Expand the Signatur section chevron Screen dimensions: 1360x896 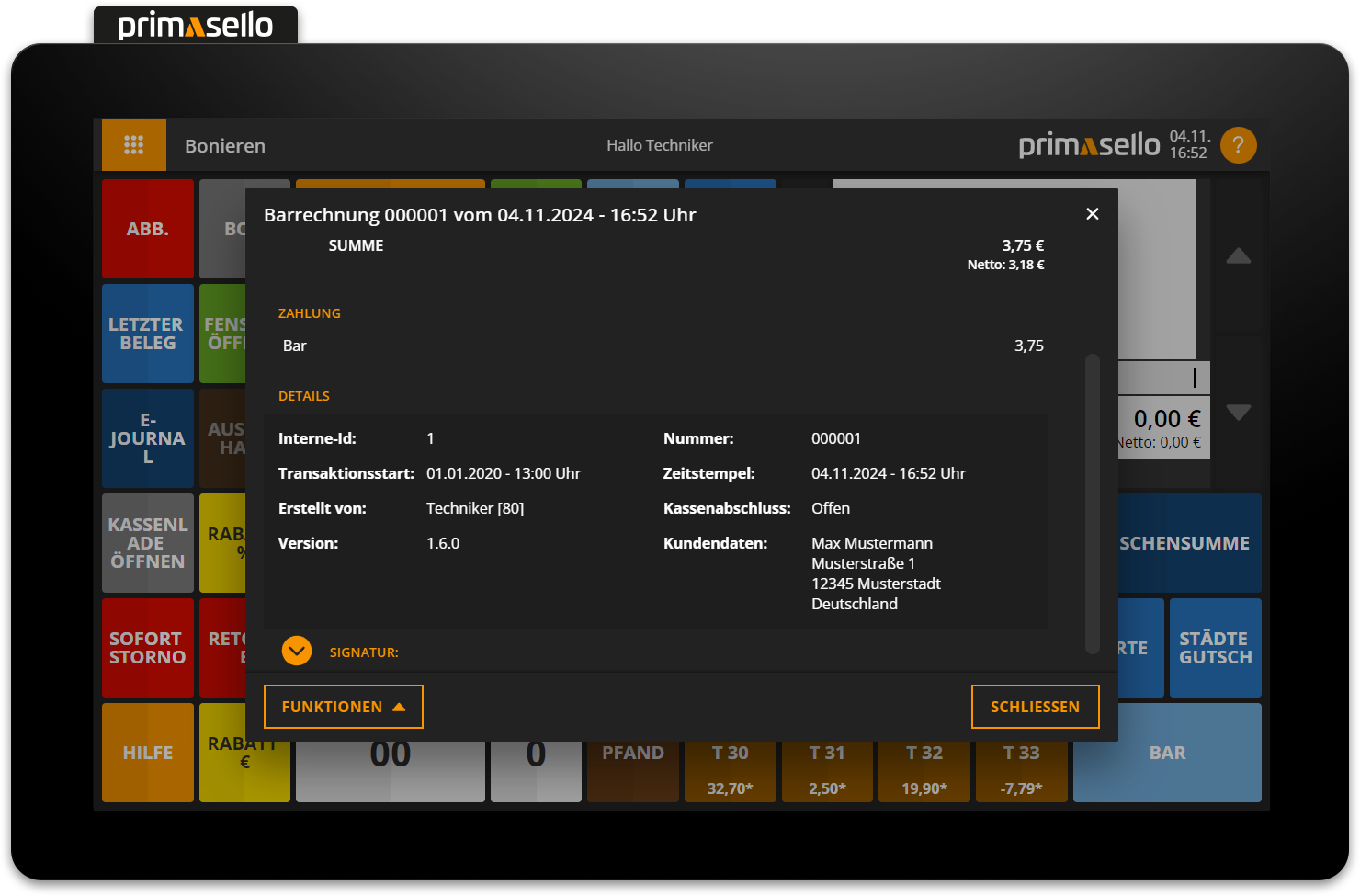click(297, 652)
